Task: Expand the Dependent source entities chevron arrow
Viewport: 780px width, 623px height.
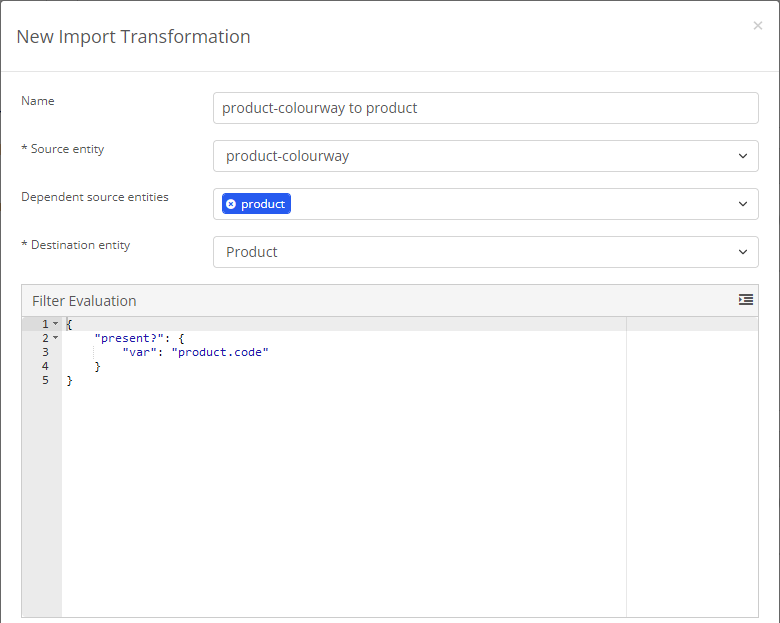Action: 743,204
